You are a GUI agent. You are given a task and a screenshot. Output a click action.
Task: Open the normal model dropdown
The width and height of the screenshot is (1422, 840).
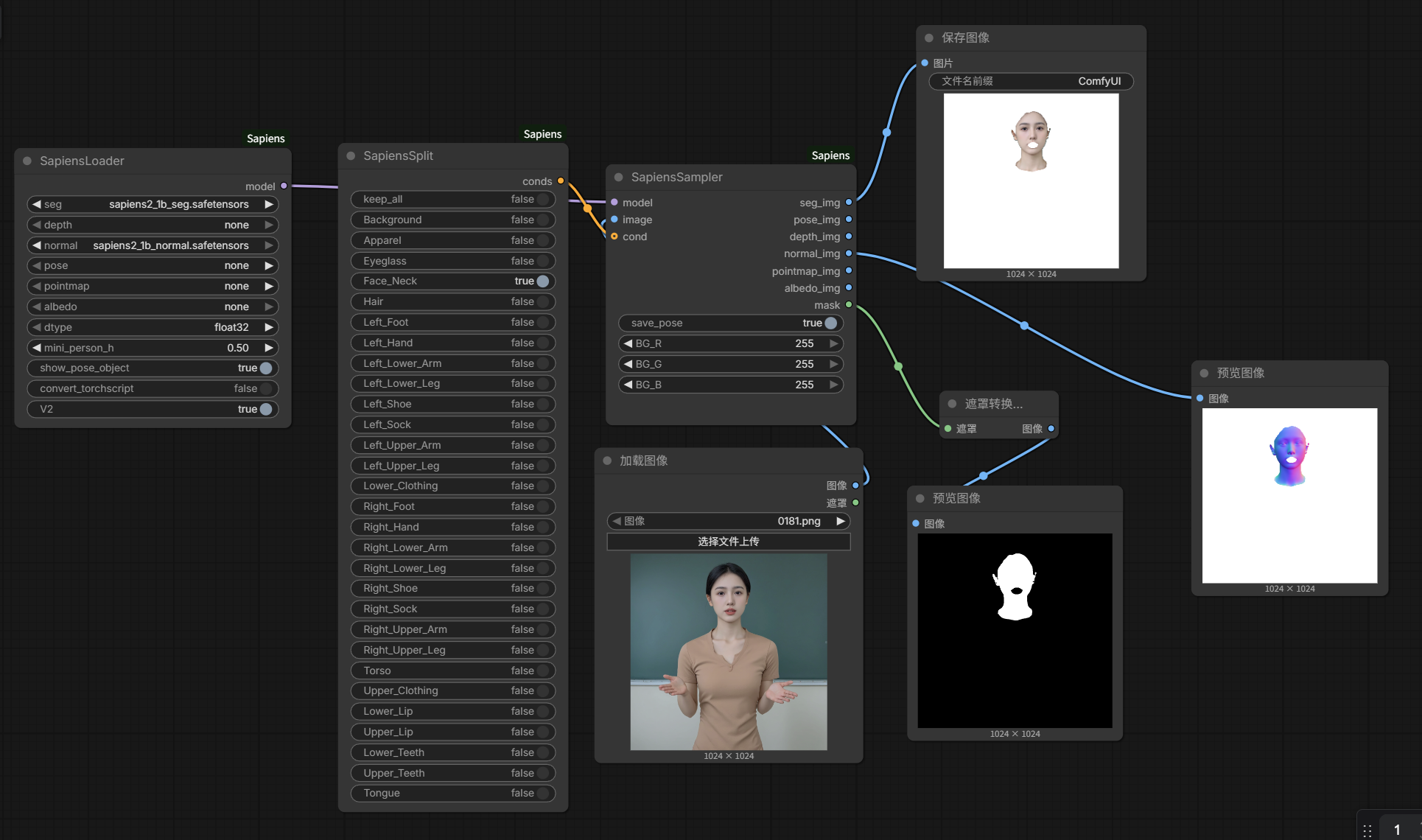click(153, 245)
